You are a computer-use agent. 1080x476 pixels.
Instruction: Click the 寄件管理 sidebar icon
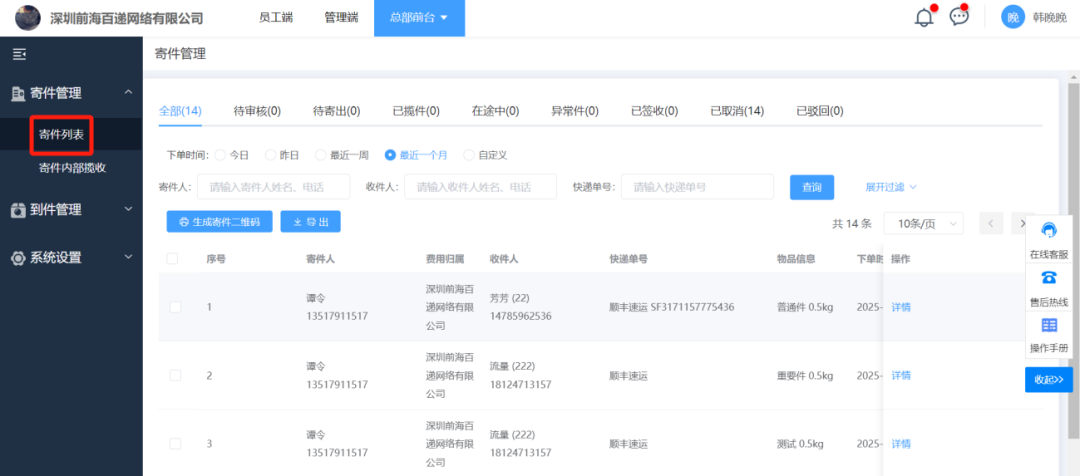click(x=19, y=93)
